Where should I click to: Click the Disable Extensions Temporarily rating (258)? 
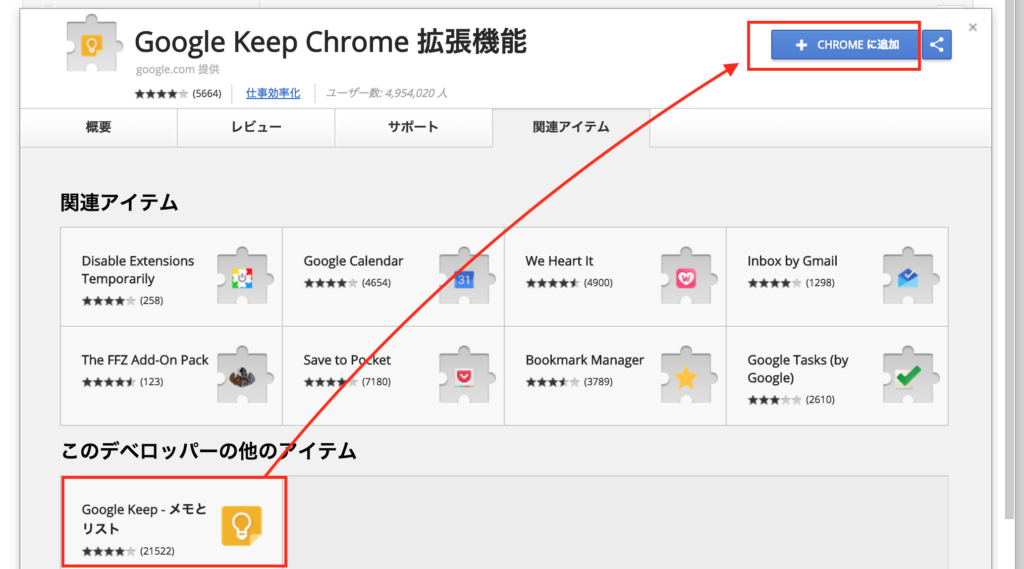(x=122, y=301)
